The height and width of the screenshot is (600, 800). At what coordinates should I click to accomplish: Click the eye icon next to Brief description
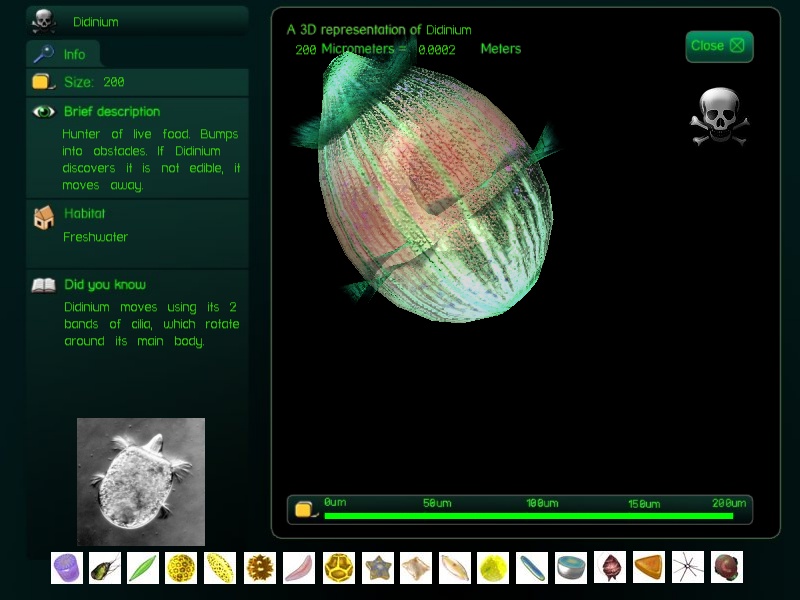44,112
